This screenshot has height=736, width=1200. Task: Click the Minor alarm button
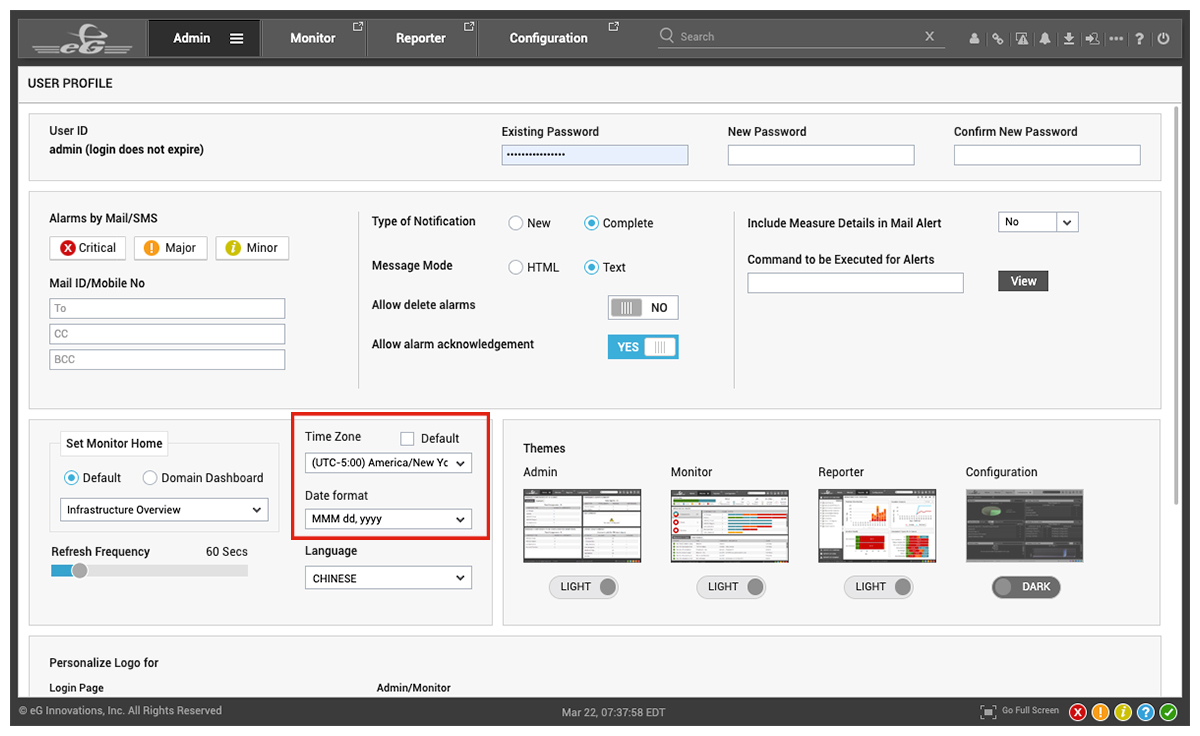[x=252, y=248]
